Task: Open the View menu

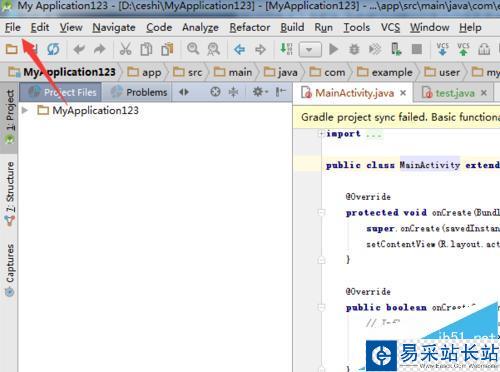Action: [x=71, y=27]
